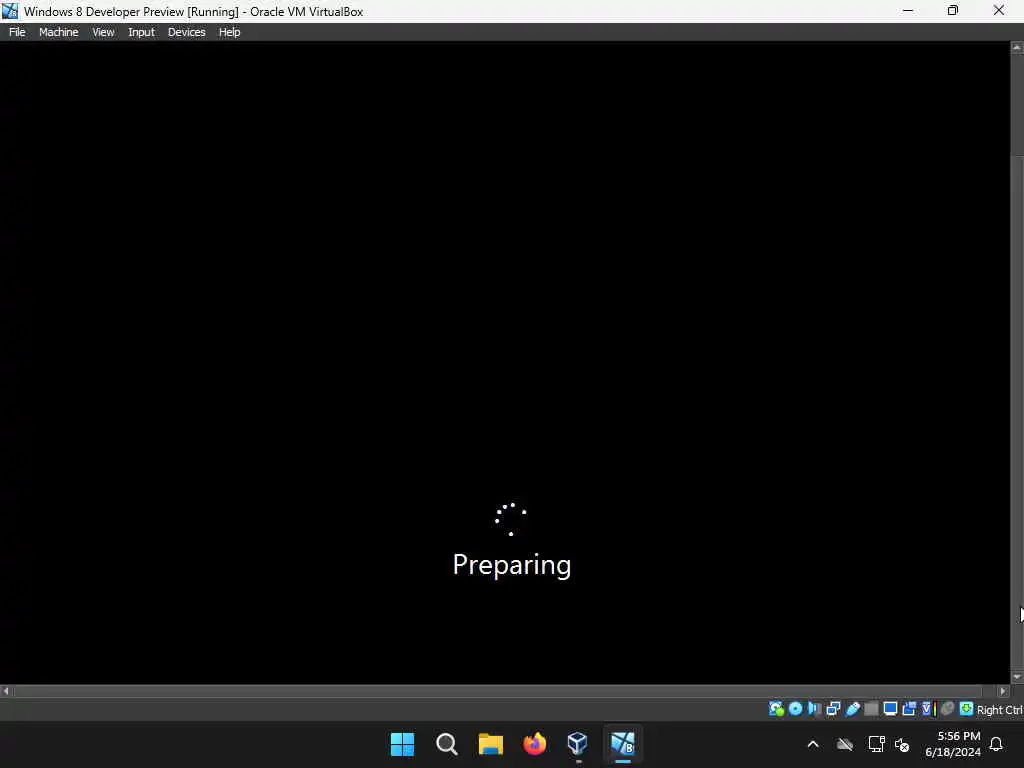The image size is (1024, 768).
Task: Close the VirtualBox VM window
Action: coord(999,10)
